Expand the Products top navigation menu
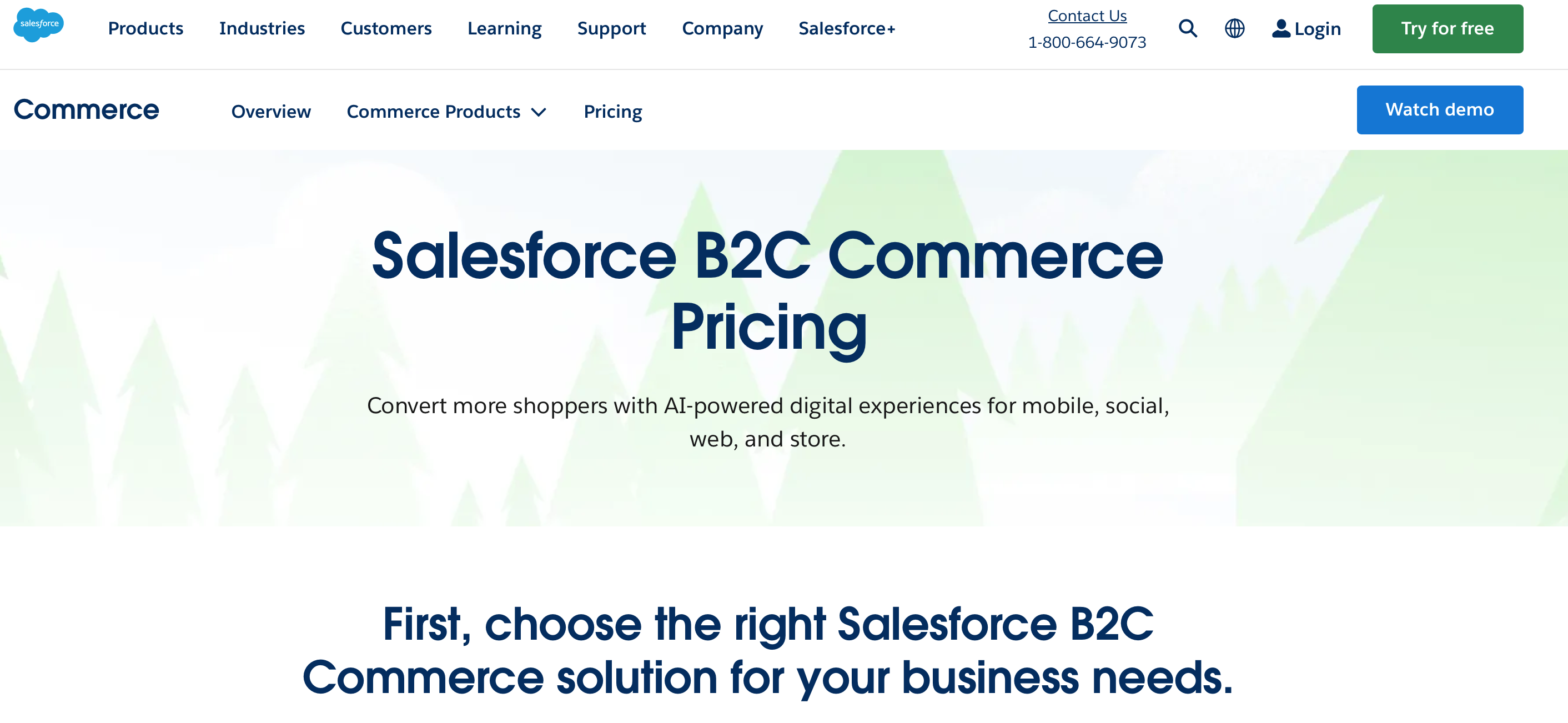The height and width of the screenshot is (723, 1568). coord(145,28)
